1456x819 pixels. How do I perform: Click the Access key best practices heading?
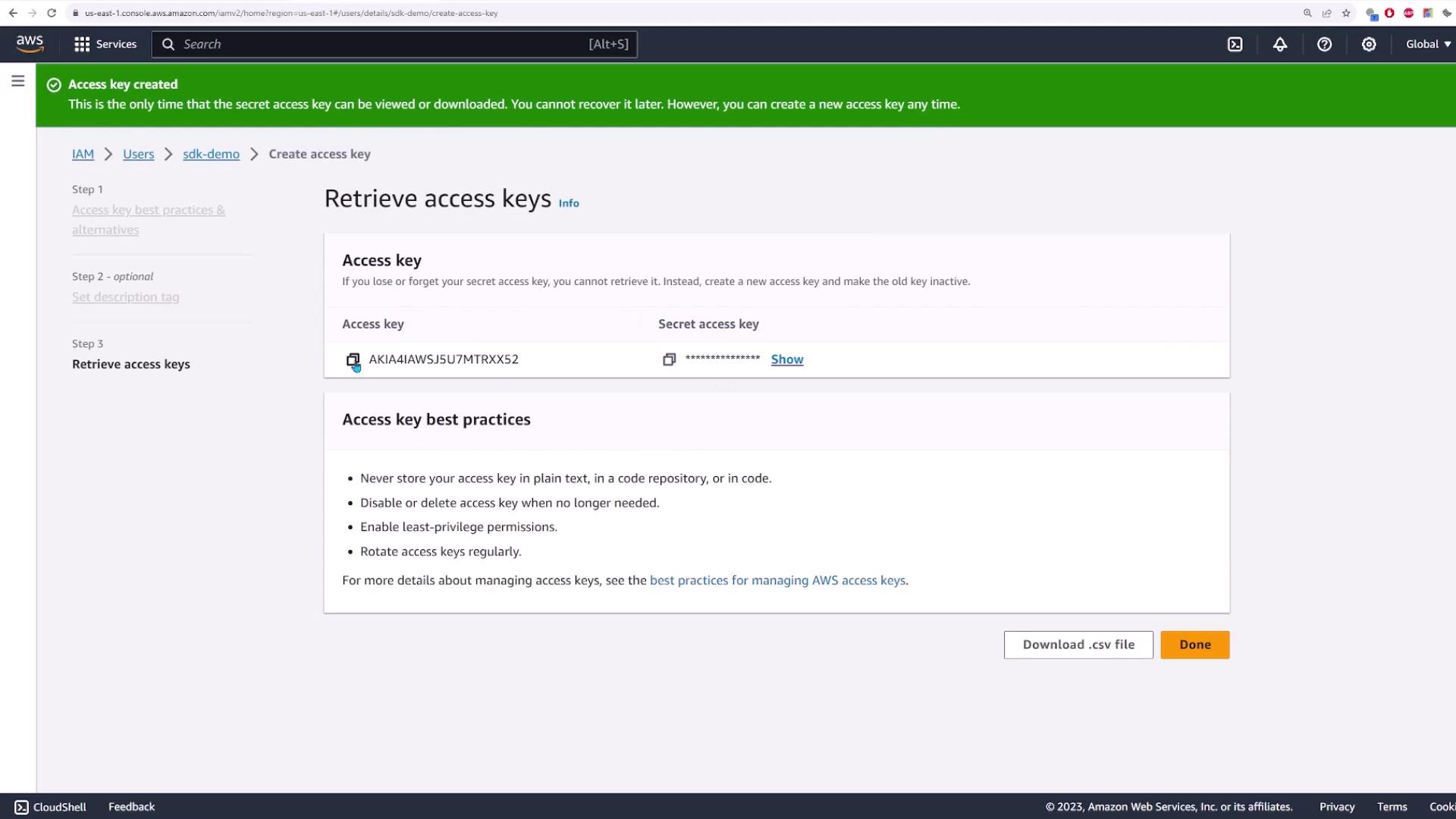point(436,419)
